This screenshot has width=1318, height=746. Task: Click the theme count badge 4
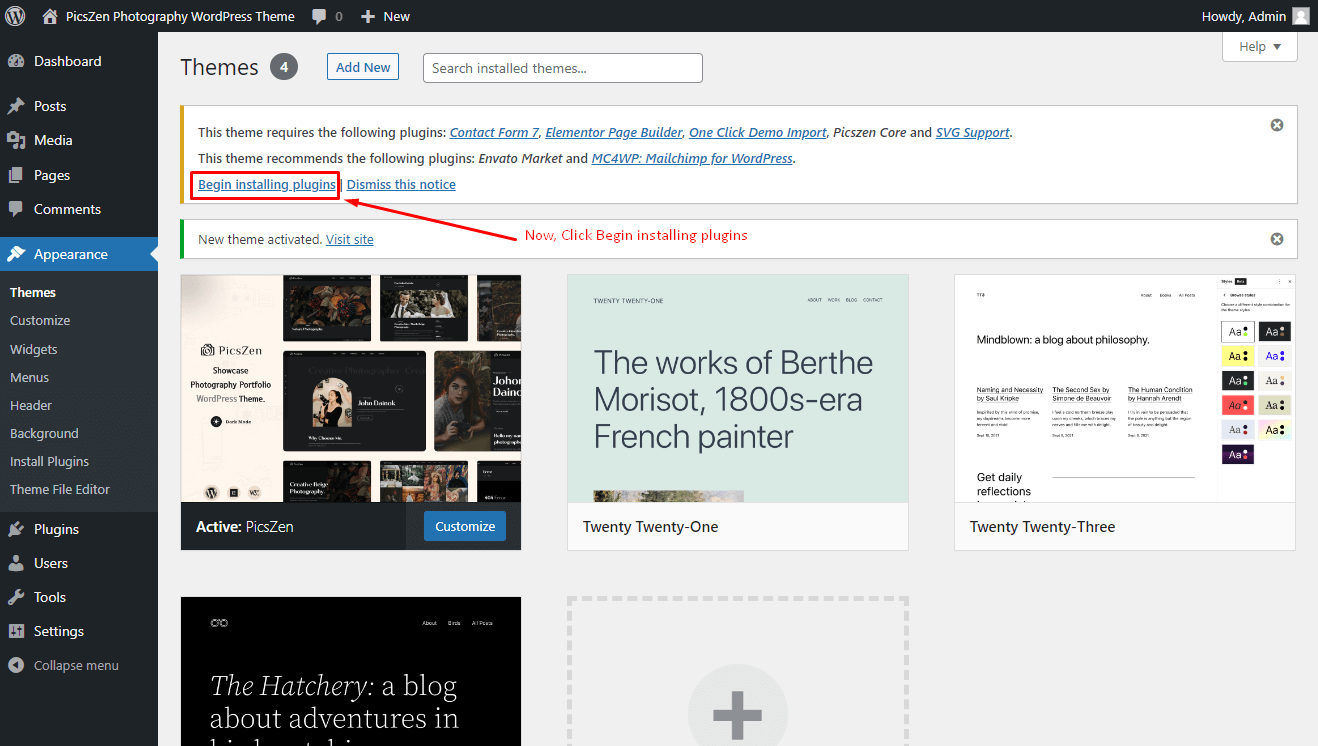pos(284,67)
